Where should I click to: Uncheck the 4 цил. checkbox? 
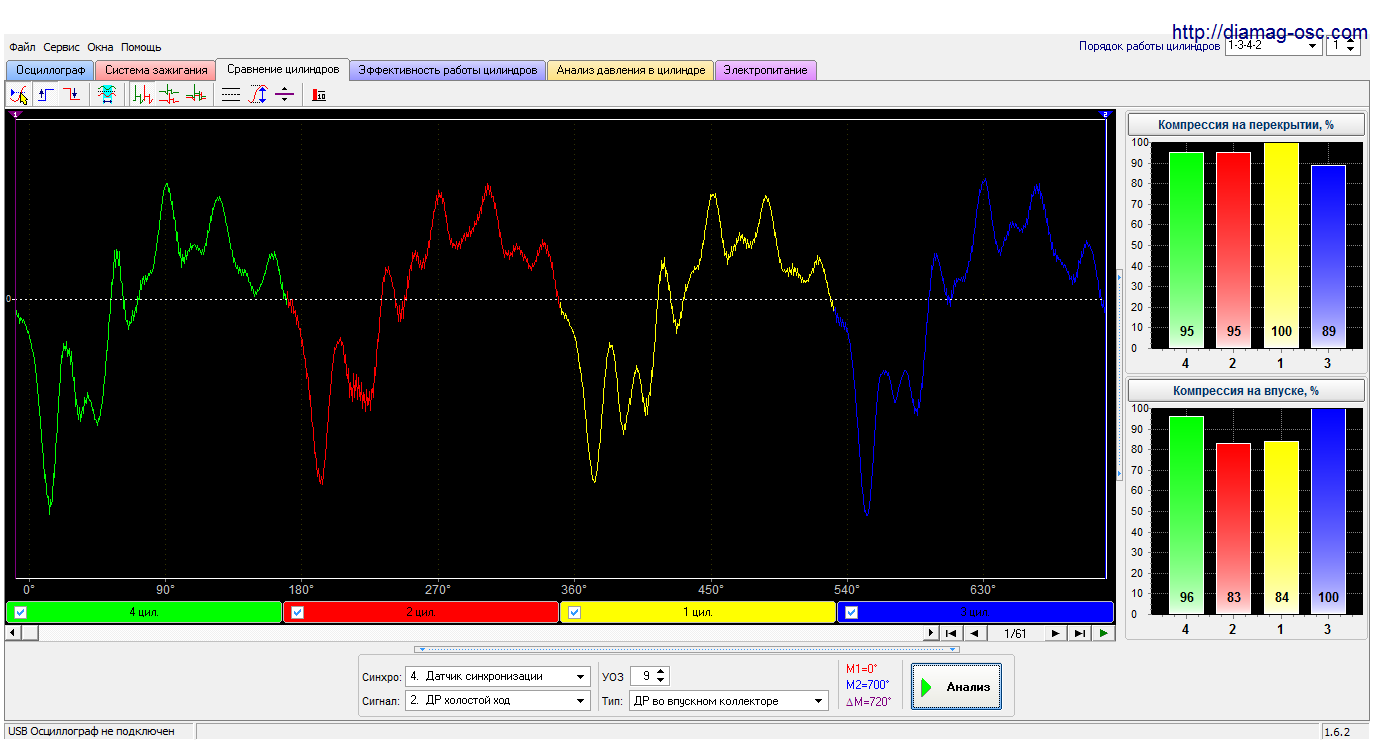pyautogui.click(x=20, y=613)
